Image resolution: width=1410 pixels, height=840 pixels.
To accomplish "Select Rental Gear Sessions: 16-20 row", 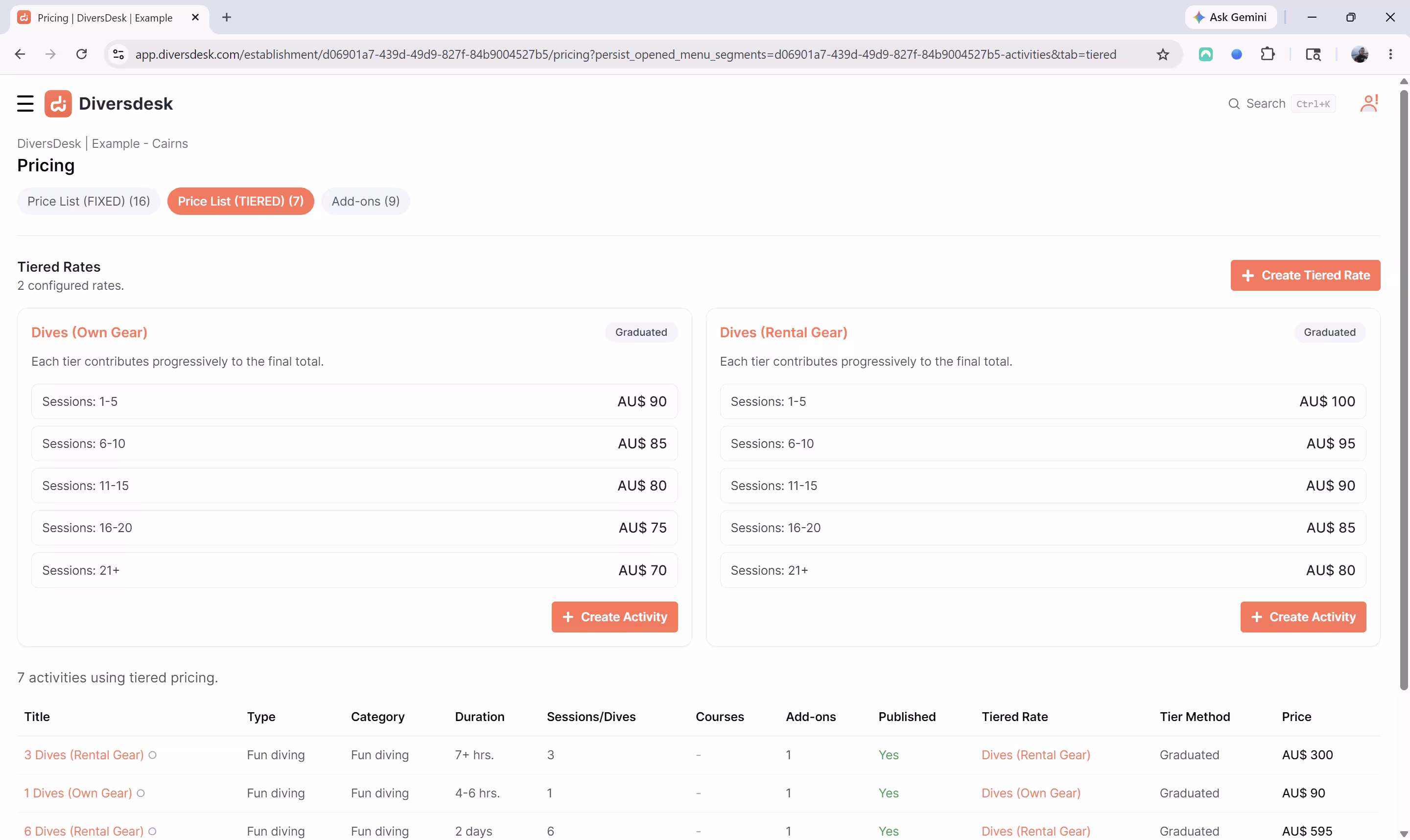I will click(1043, 528).
